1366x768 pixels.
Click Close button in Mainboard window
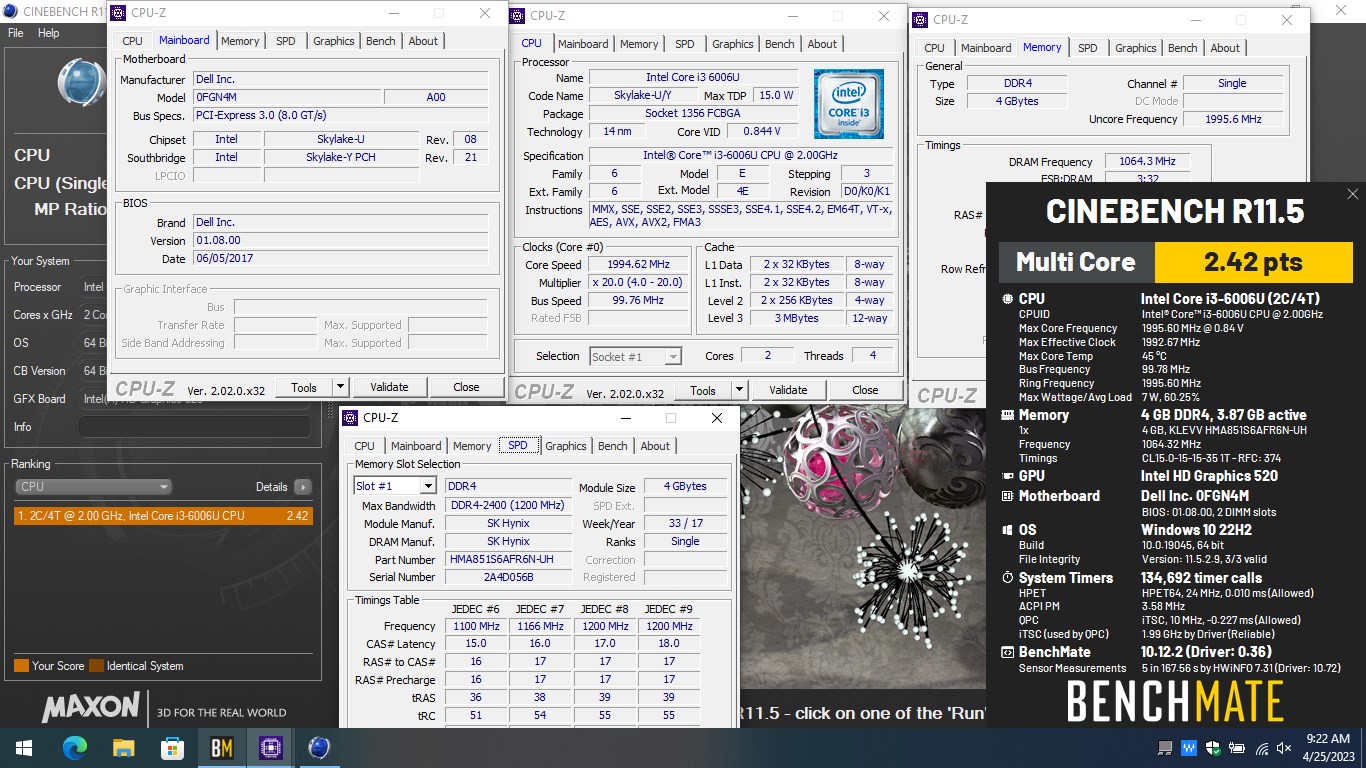[x=466, y=387]
